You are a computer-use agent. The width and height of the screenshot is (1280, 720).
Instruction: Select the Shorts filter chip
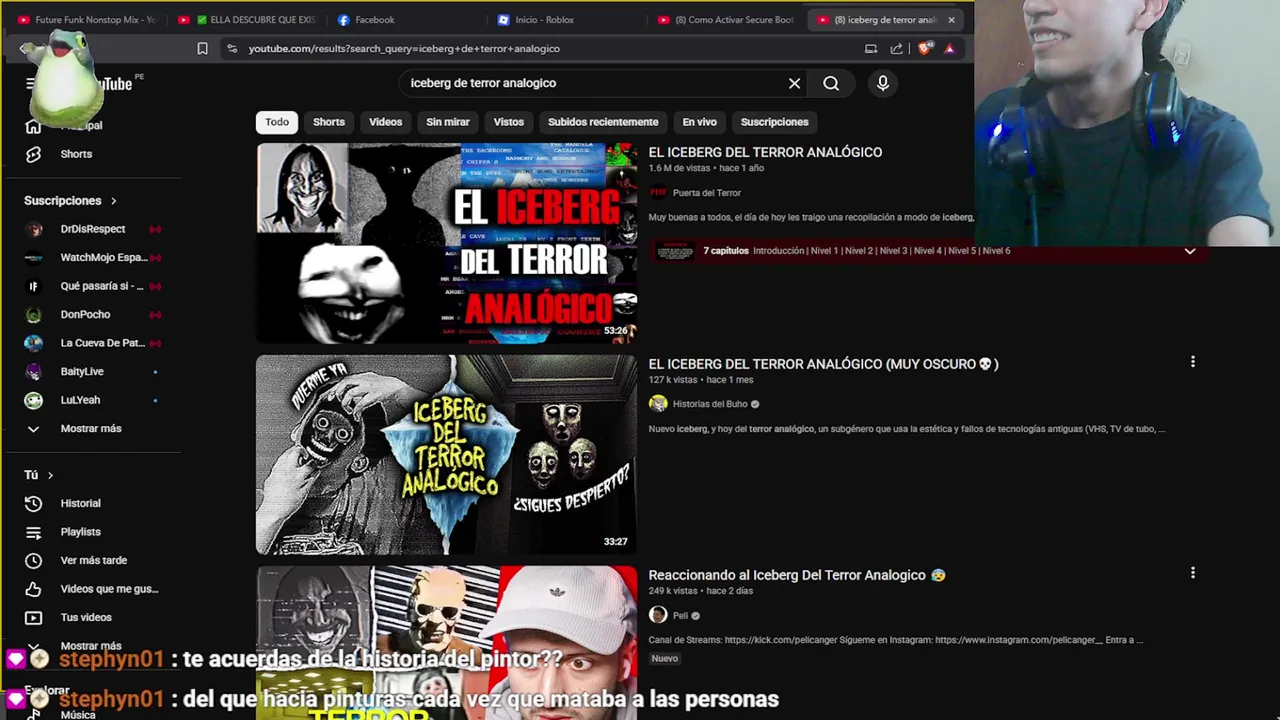click(329, 122)
